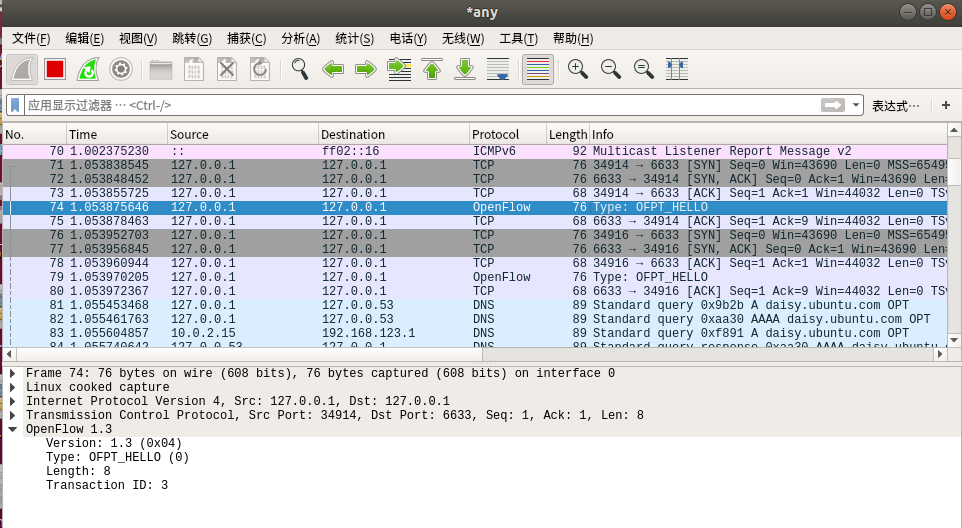
Task: Open the 跳转(G) menu
Action: point(192,39)
